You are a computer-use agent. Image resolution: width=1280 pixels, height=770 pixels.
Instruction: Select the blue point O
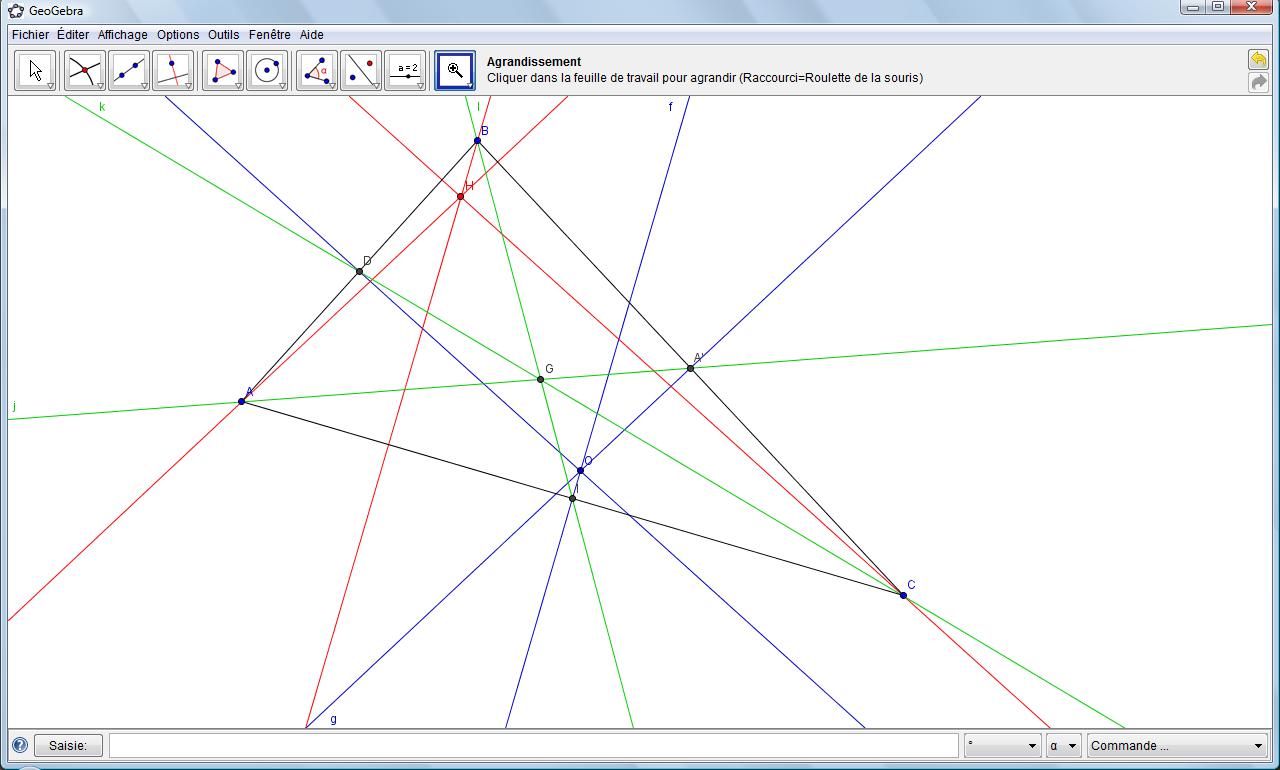[x=581, y=471]
